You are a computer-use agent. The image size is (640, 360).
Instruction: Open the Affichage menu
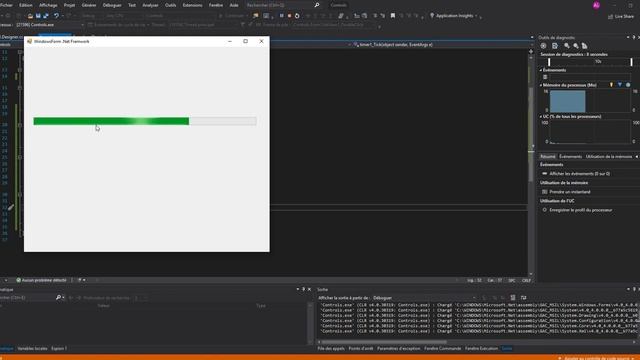pos(48,5)
